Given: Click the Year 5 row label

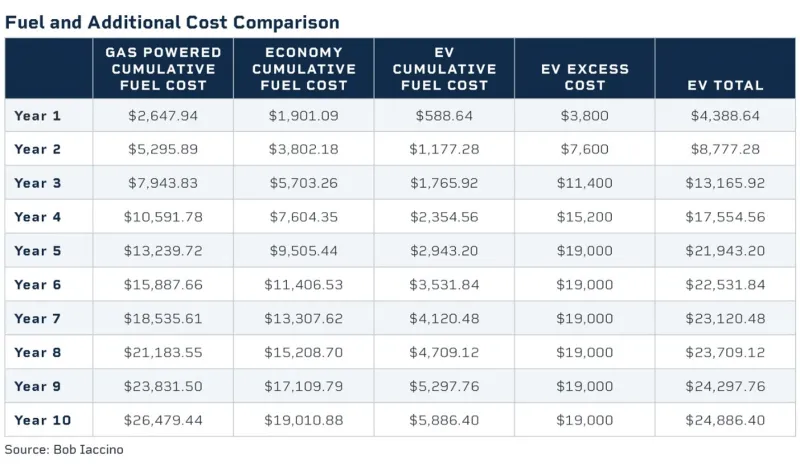Looking at the screenshot, I should (38, 251).
